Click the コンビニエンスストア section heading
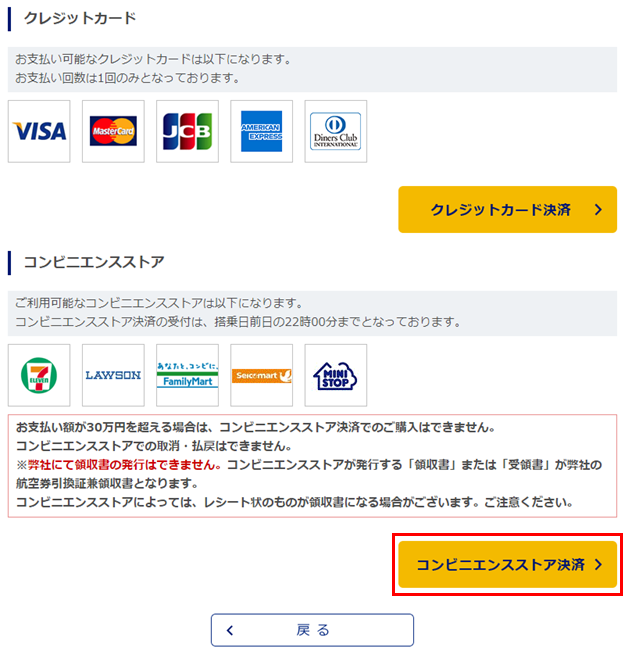The width and height of the screenshot is (639, 659). point(94,262)
